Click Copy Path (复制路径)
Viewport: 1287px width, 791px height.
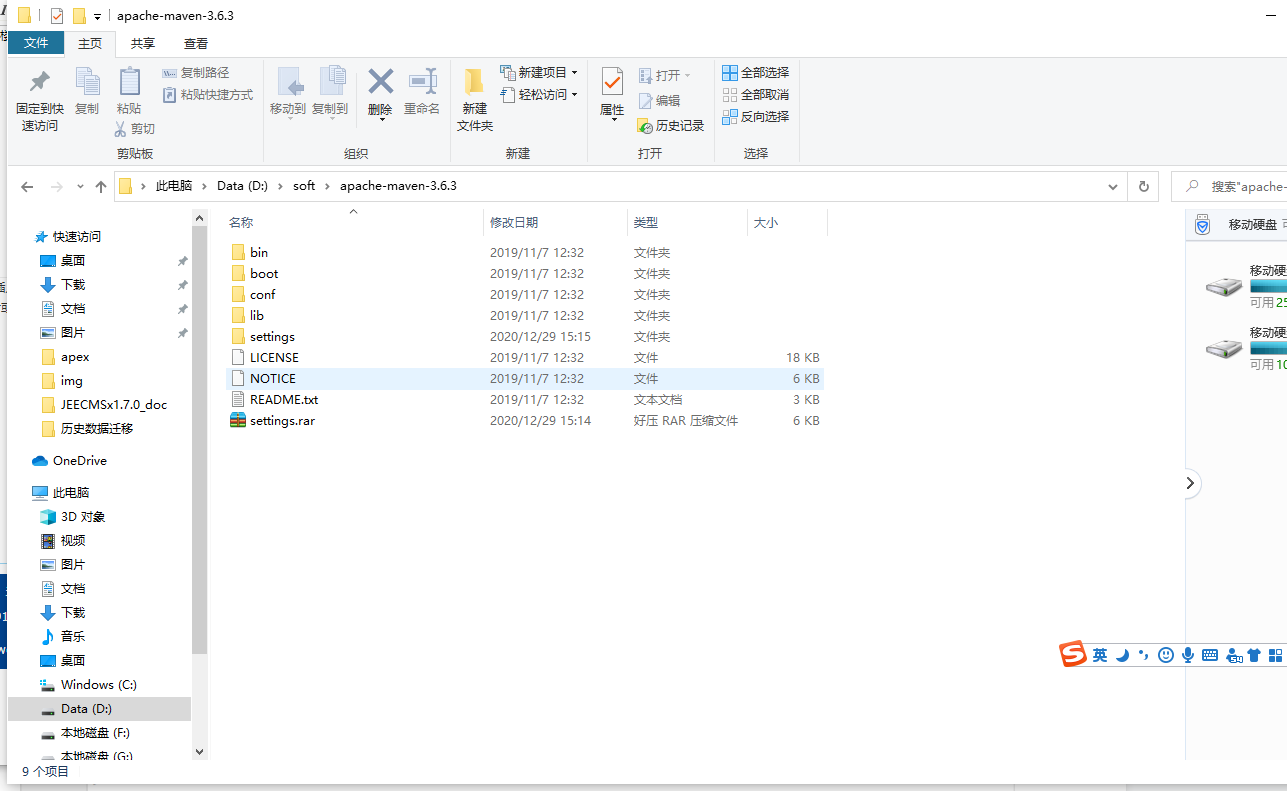[196, 73]
